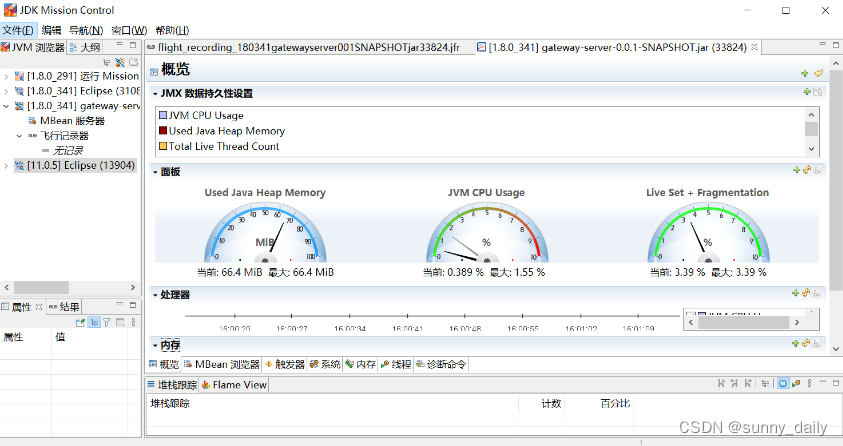
Task: Open the 触发器 tab
Action: tap(284, 364)
